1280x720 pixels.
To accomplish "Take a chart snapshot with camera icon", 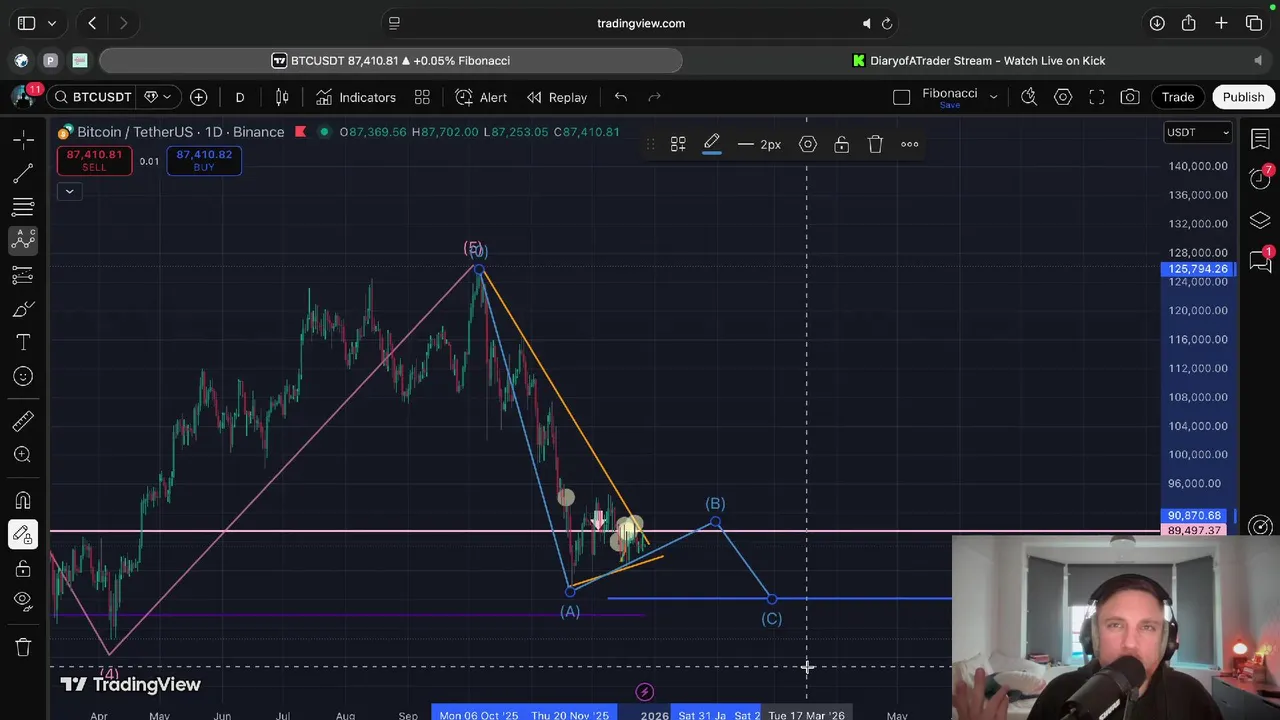I will point(1130,97).
